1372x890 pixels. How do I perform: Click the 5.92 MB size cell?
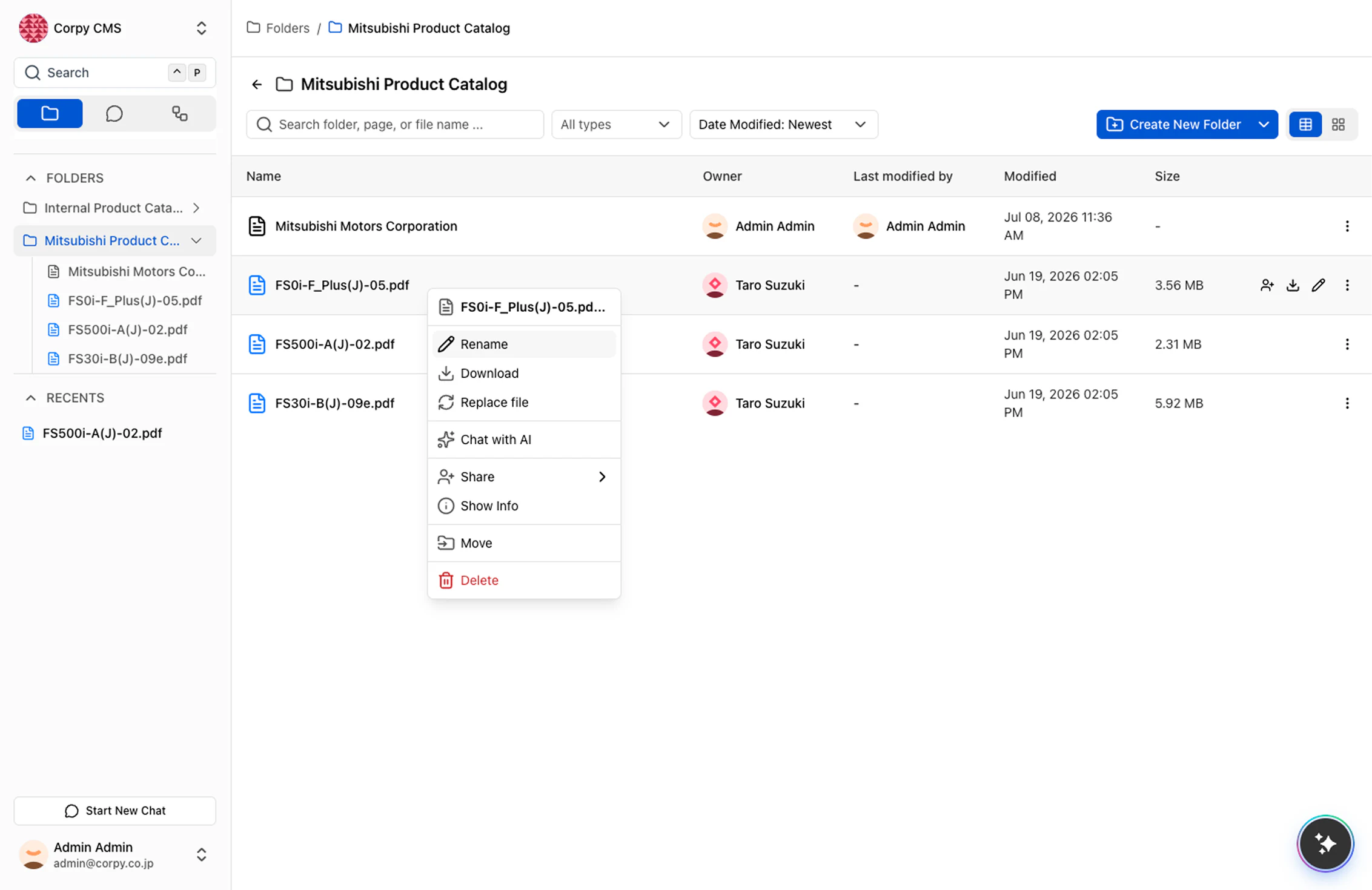click(x=1178, y=403)
